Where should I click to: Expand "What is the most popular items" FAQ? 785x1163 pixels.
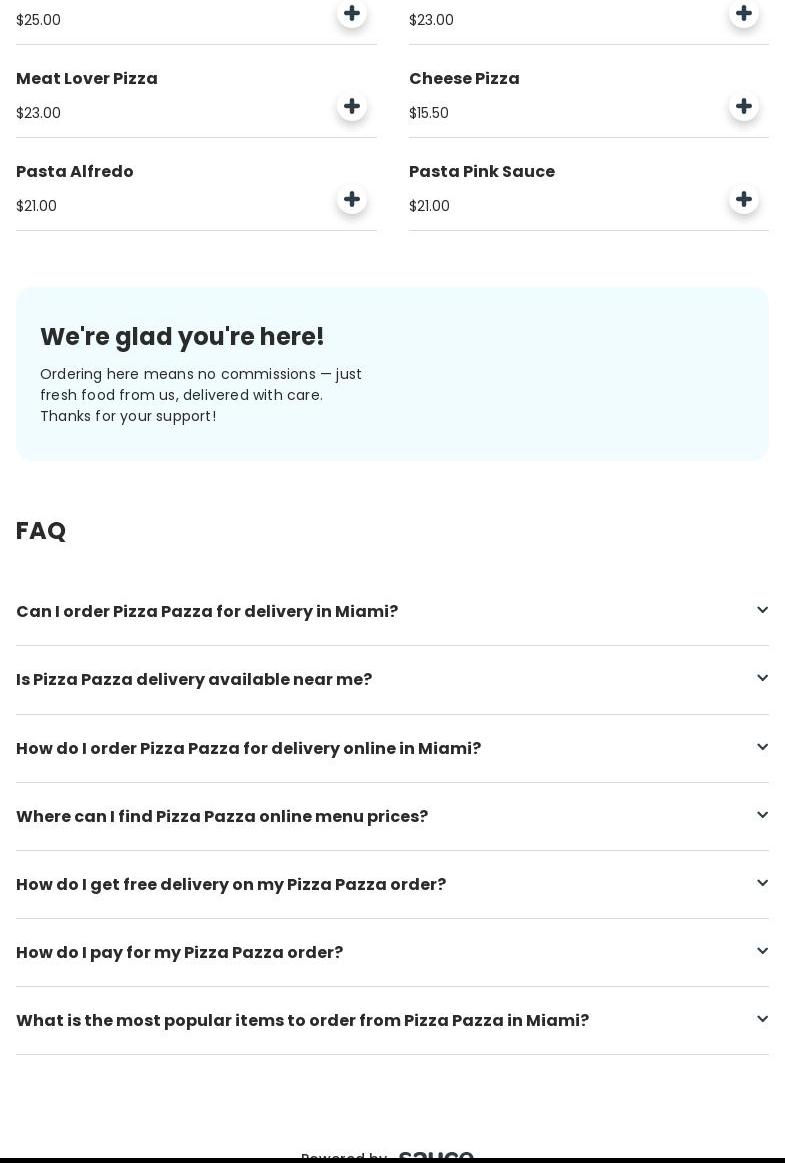tap(762, 1020)
